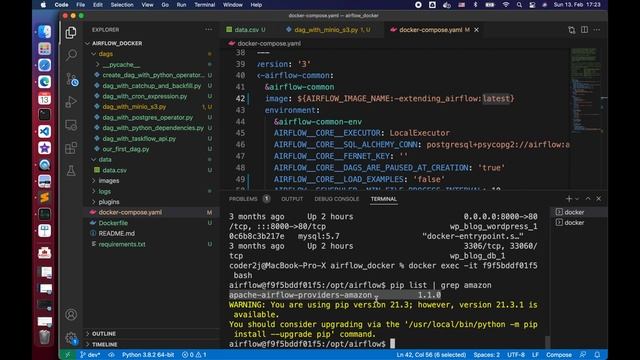The image size is (640, 360).
Task: Expand the TIMELINE section
Action: tap(104, 344)
